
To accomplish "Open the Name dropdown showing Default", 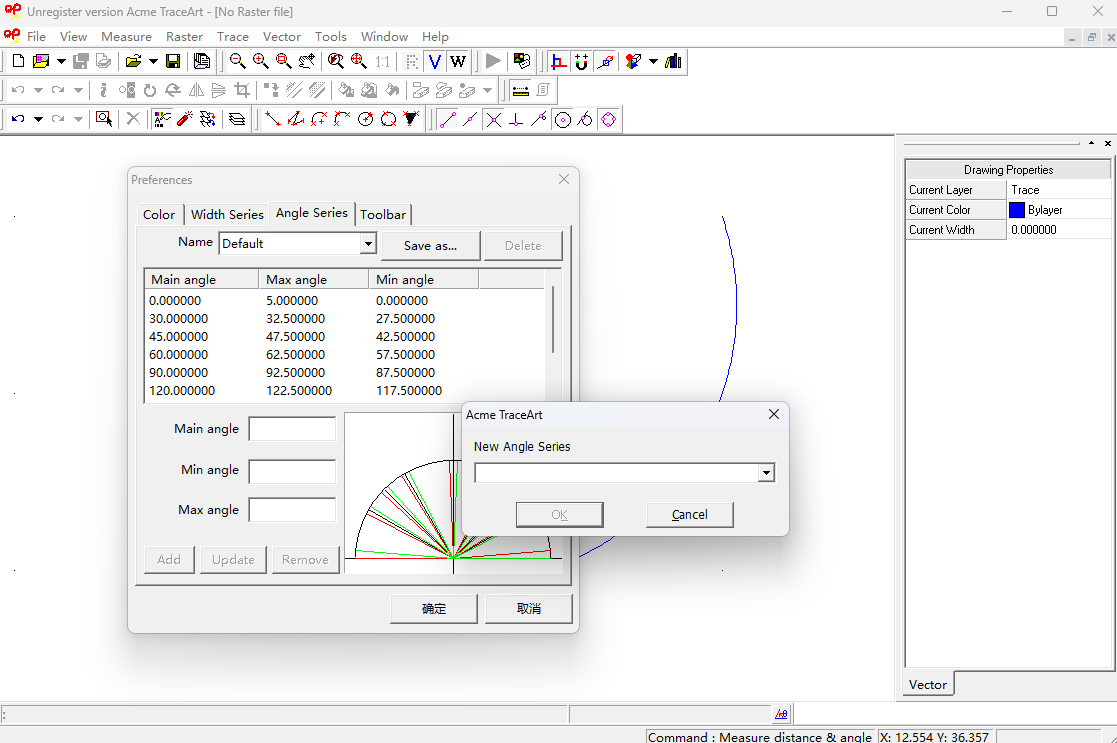I will point(368,244).
